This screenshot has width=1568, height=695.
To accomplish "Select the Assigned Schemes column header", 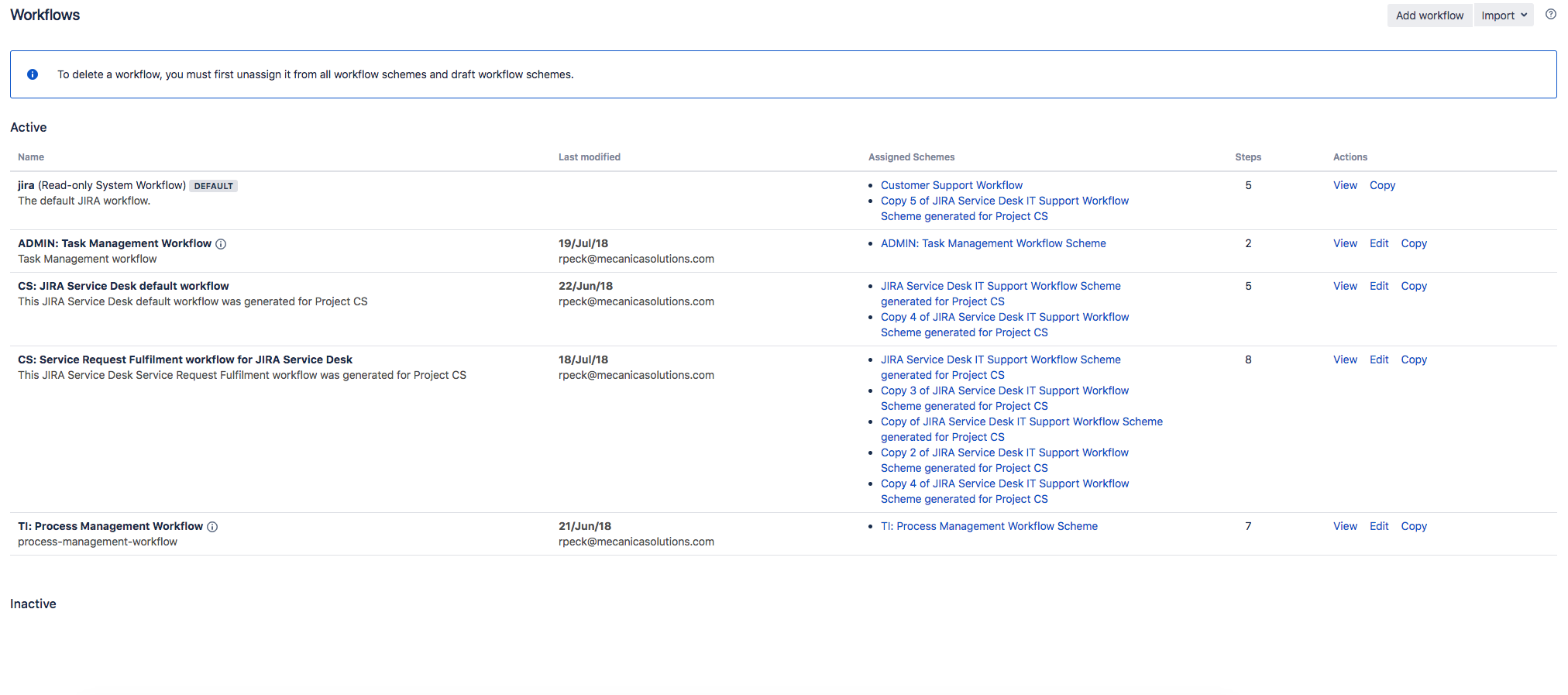I will [911, 157].
